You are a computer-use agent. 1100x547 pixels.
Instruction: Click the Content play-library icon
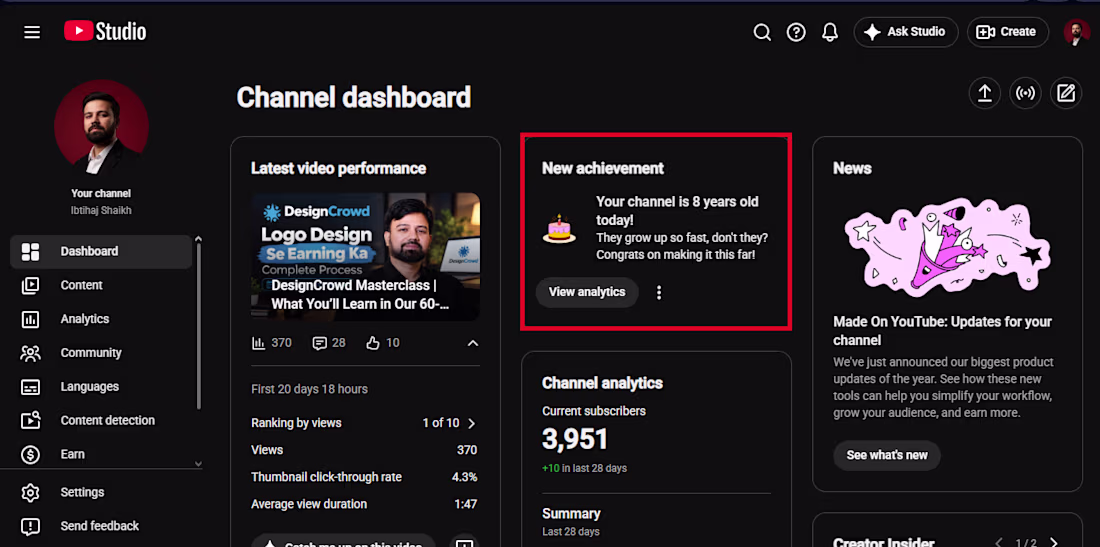(30, 285)
